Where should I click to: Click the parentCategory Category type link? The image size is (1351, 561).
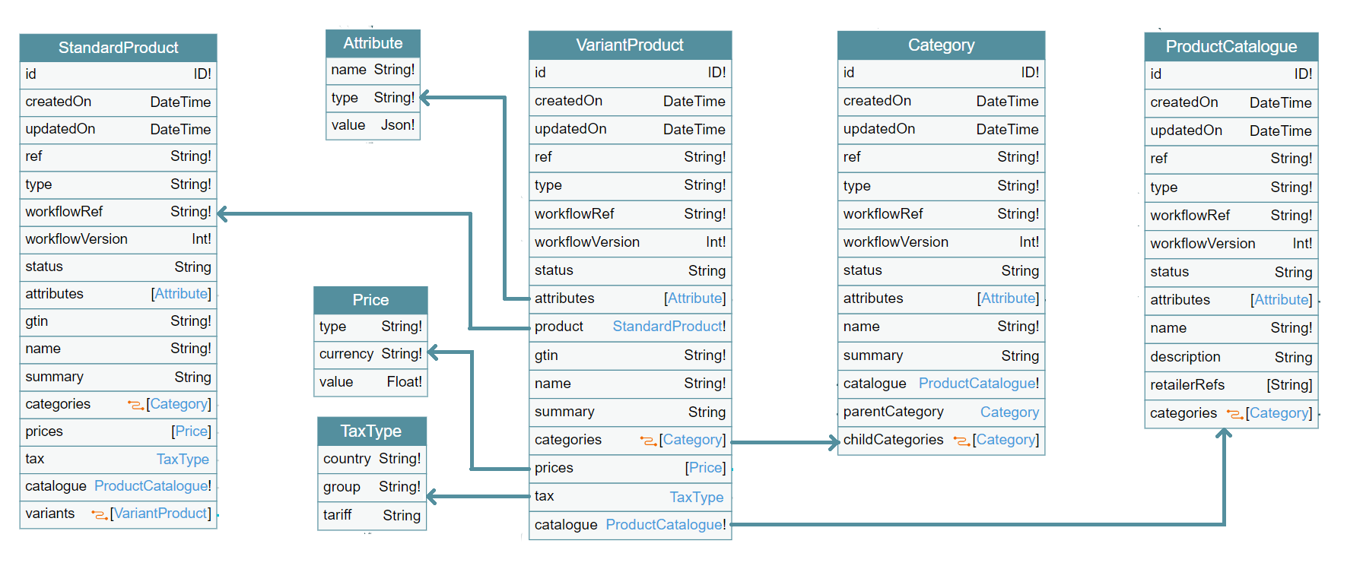(1009, 412)
